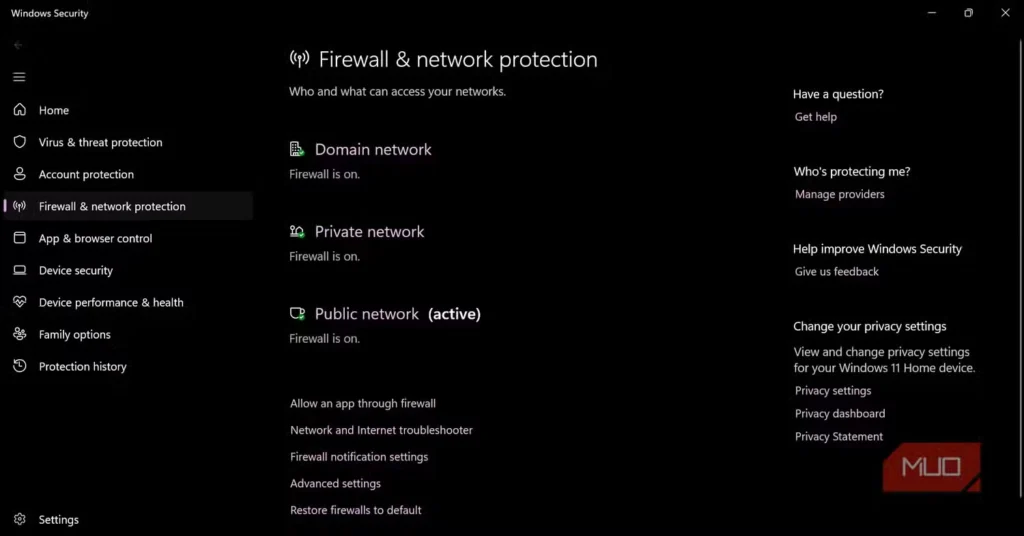Viewport: 1024px width, 536px height.
Task: Click the Settings gear icon
Action: click(x=20, y=519)
